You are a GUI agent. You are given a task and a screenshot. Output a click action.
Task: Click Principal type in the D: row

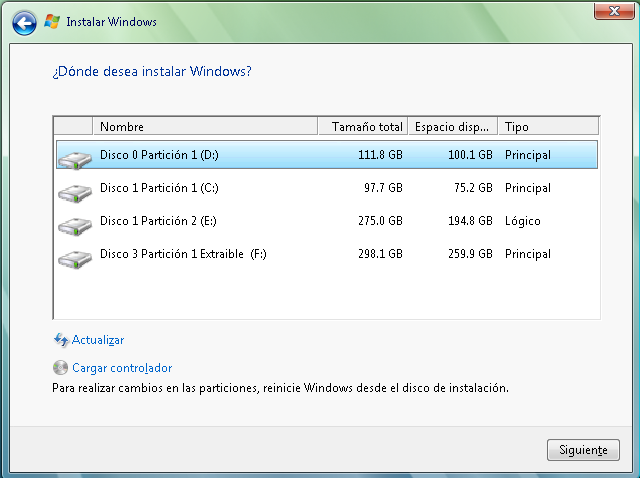[528, 155]
